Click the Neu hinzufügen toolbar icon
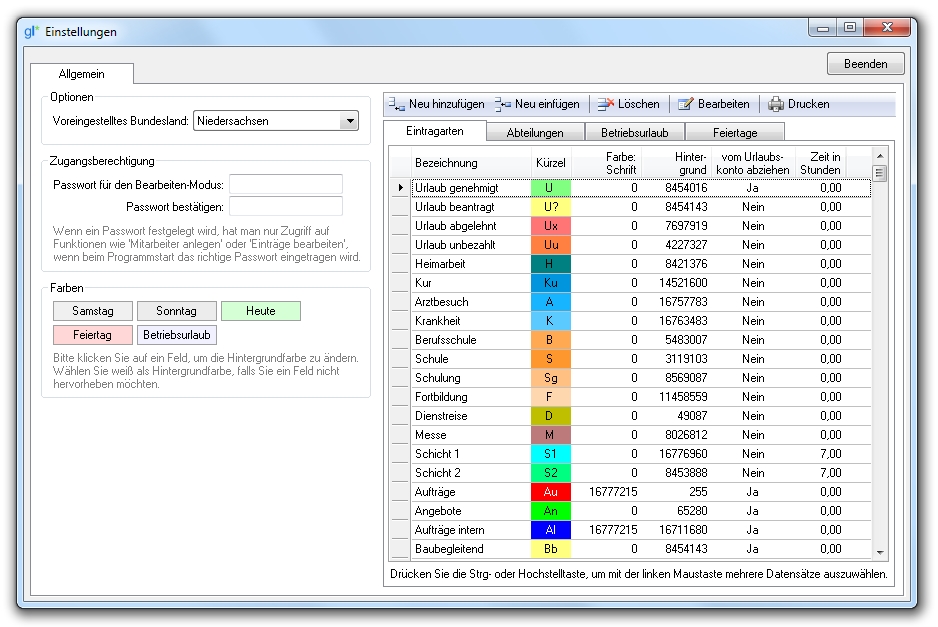938x627 pixels. 396,104
